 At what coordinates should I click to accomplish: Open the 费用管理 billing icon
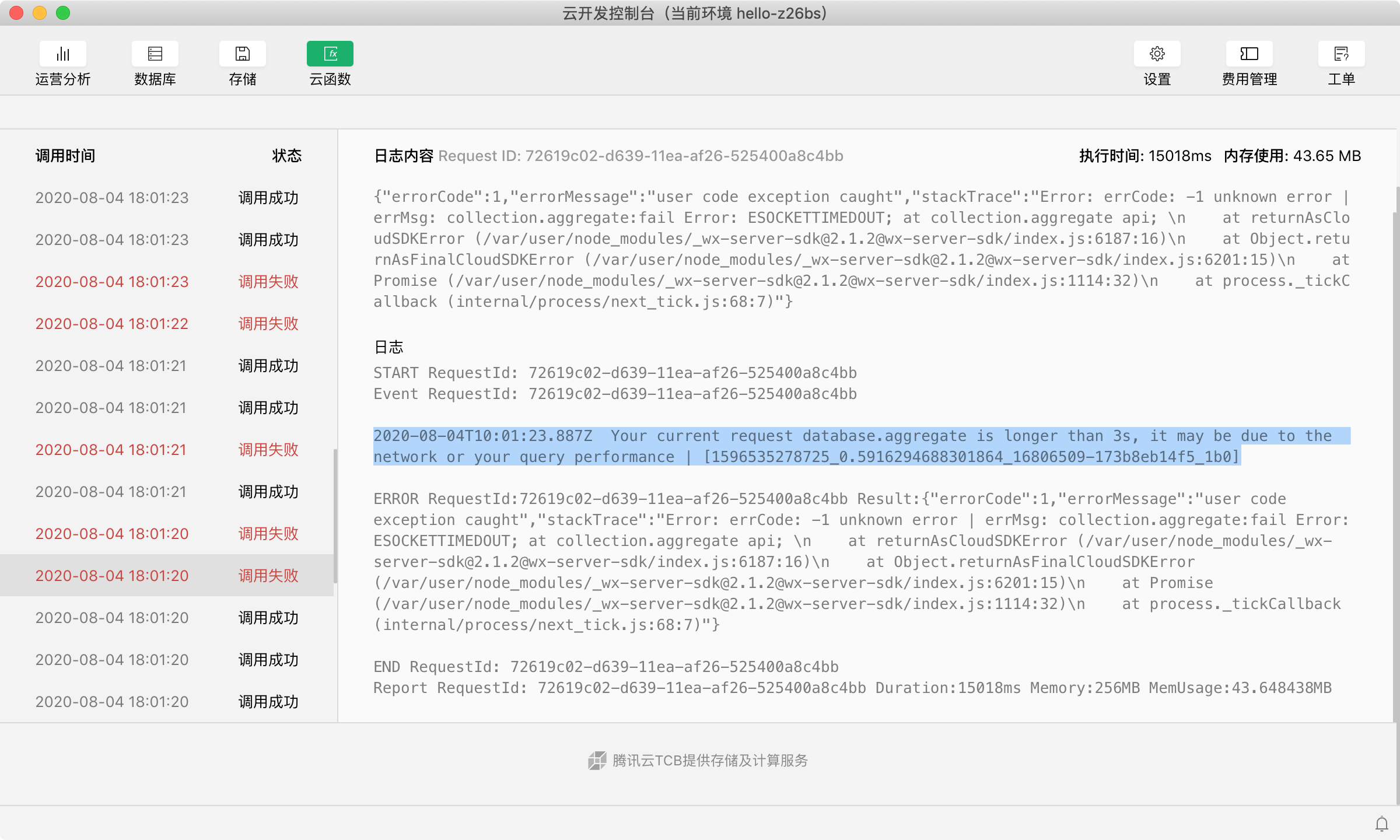click(1249, 54)
